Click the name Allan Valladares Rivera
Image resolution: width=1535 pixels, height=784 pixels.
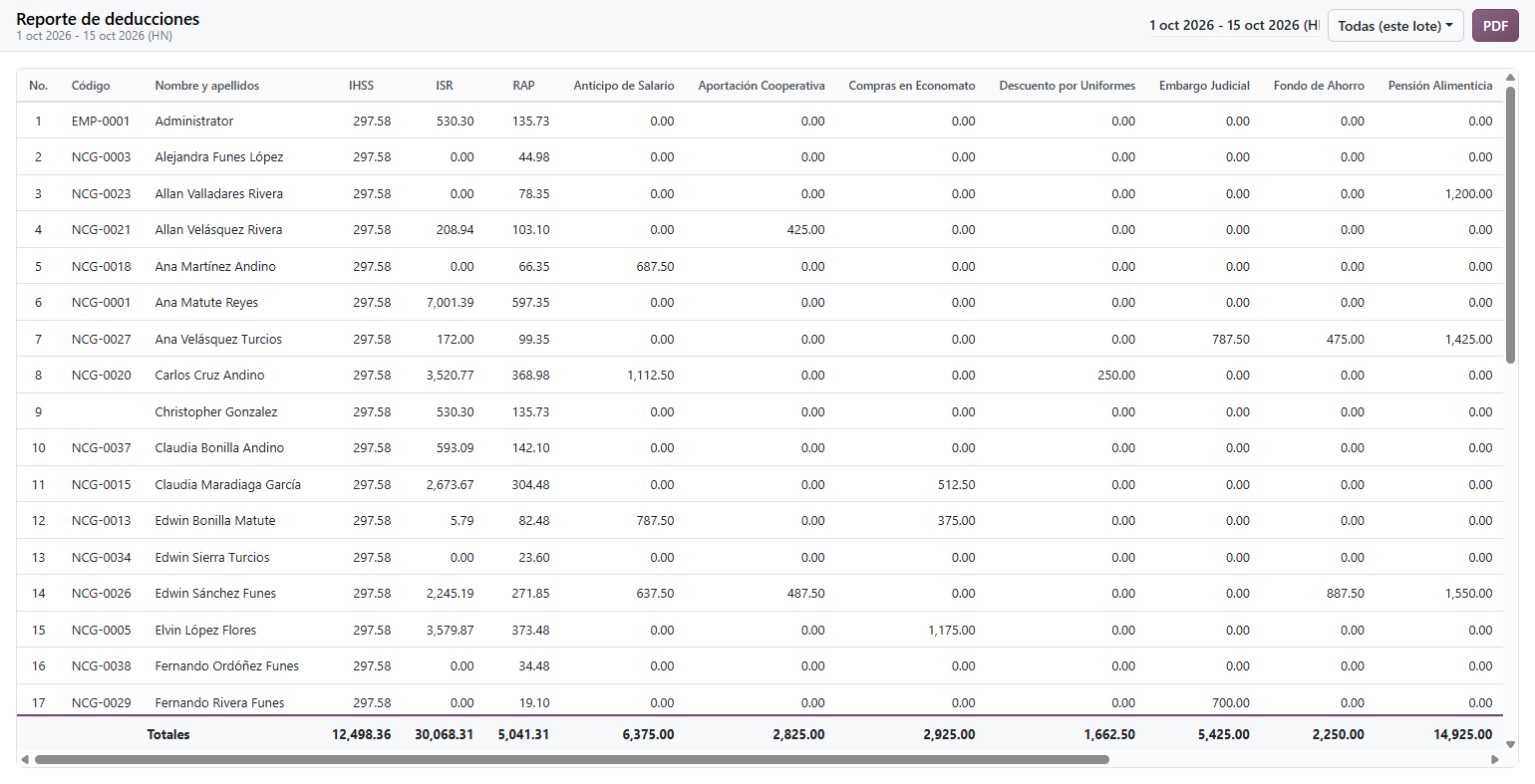(x=219, y=193)
